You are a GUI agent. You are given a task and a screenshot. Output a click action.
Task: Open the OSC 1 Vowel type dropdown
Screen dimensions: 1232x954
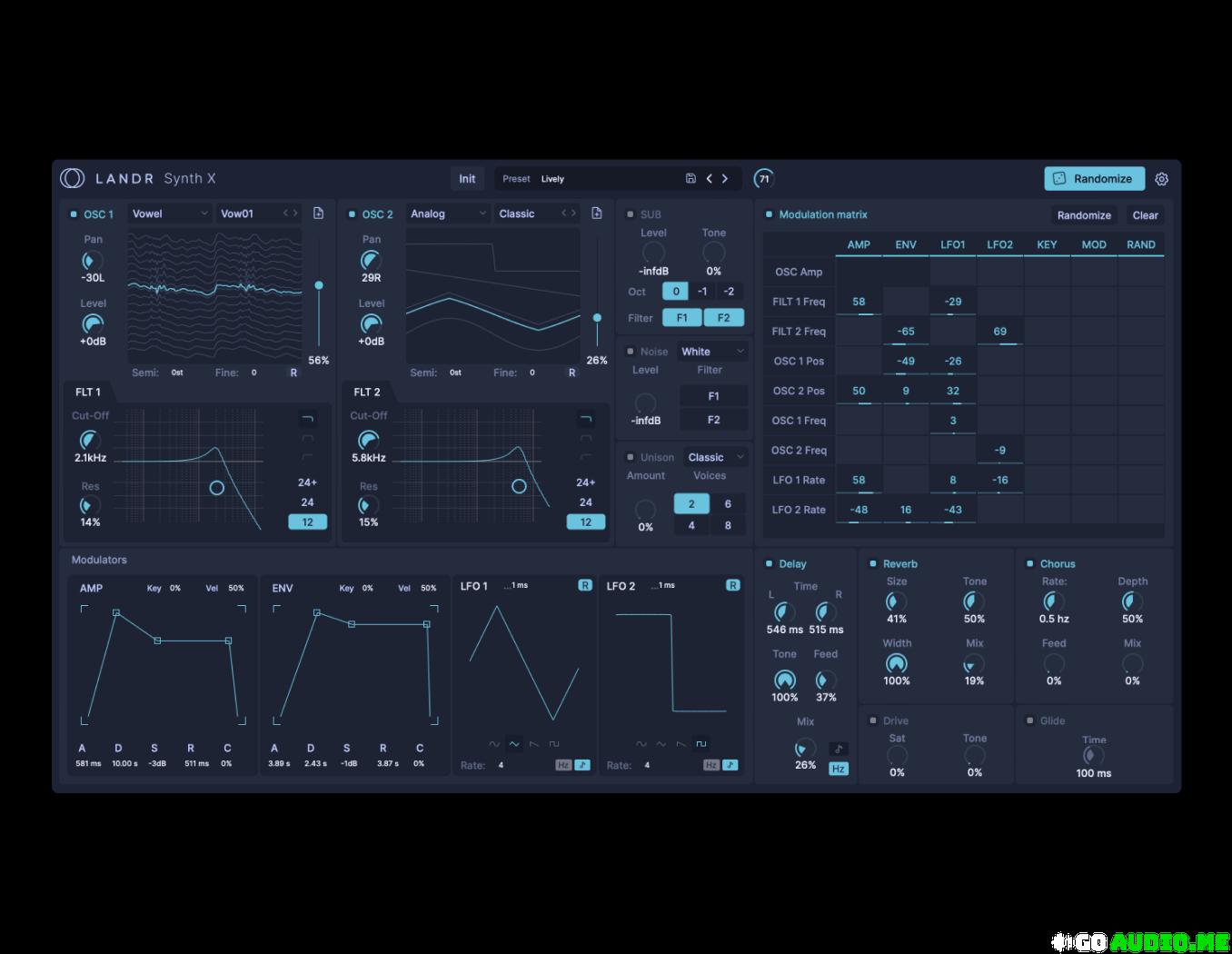[x=170, y=214]
